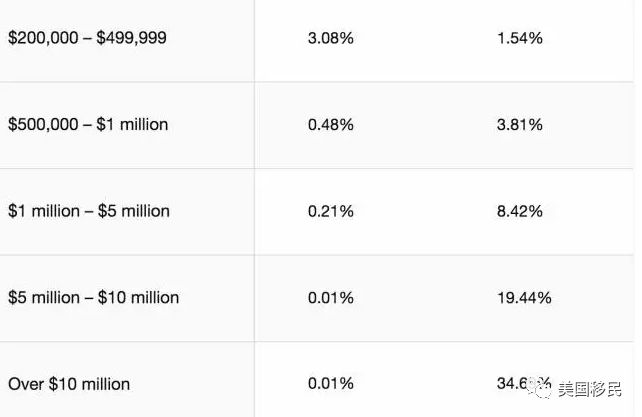Image resolution: width=642 pixels, height=417 pixels.
Task: Click the 0.21% cell value
Action: tap(331, 211)
